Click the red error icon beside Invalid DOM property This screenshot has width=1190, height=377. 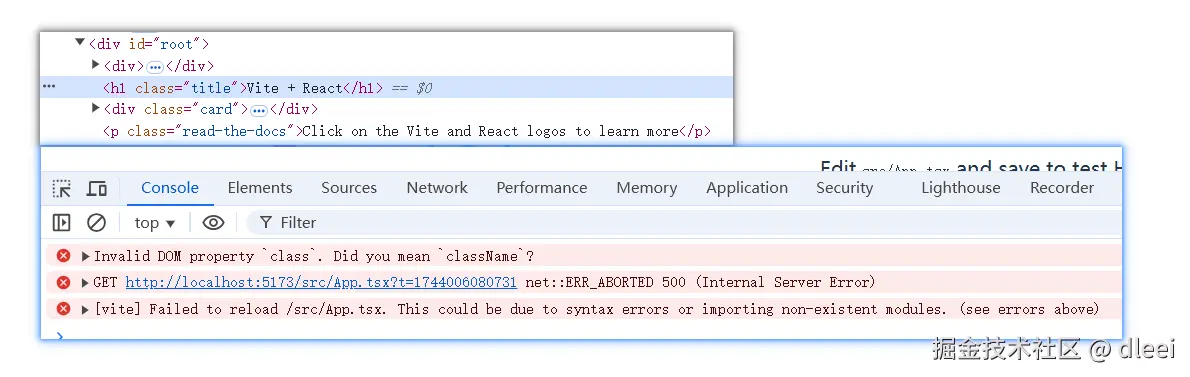[x=64, y=256]
